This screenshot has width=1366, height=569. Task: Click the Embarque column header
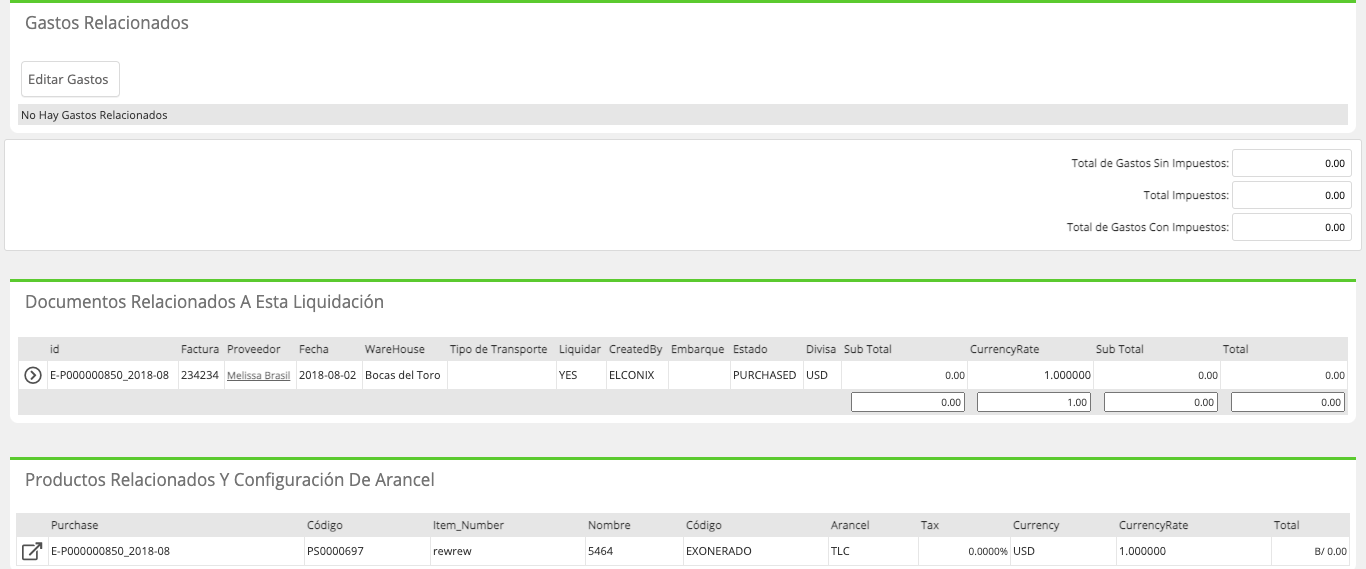coord(697,349)
